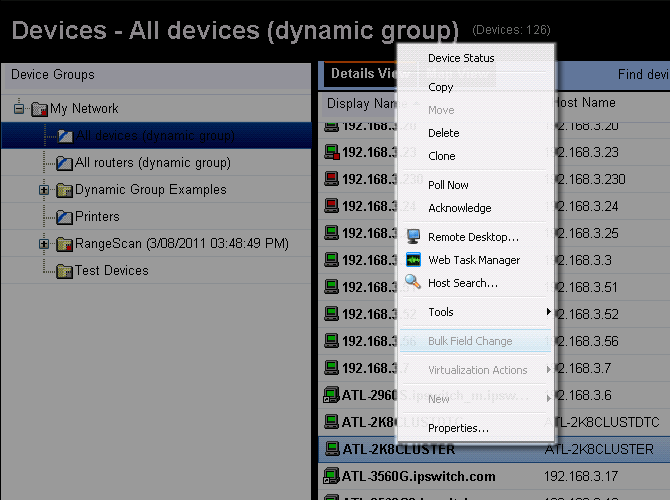
Task: Click device icon for 192.168.3.7 row
Action: pos(332,368)
